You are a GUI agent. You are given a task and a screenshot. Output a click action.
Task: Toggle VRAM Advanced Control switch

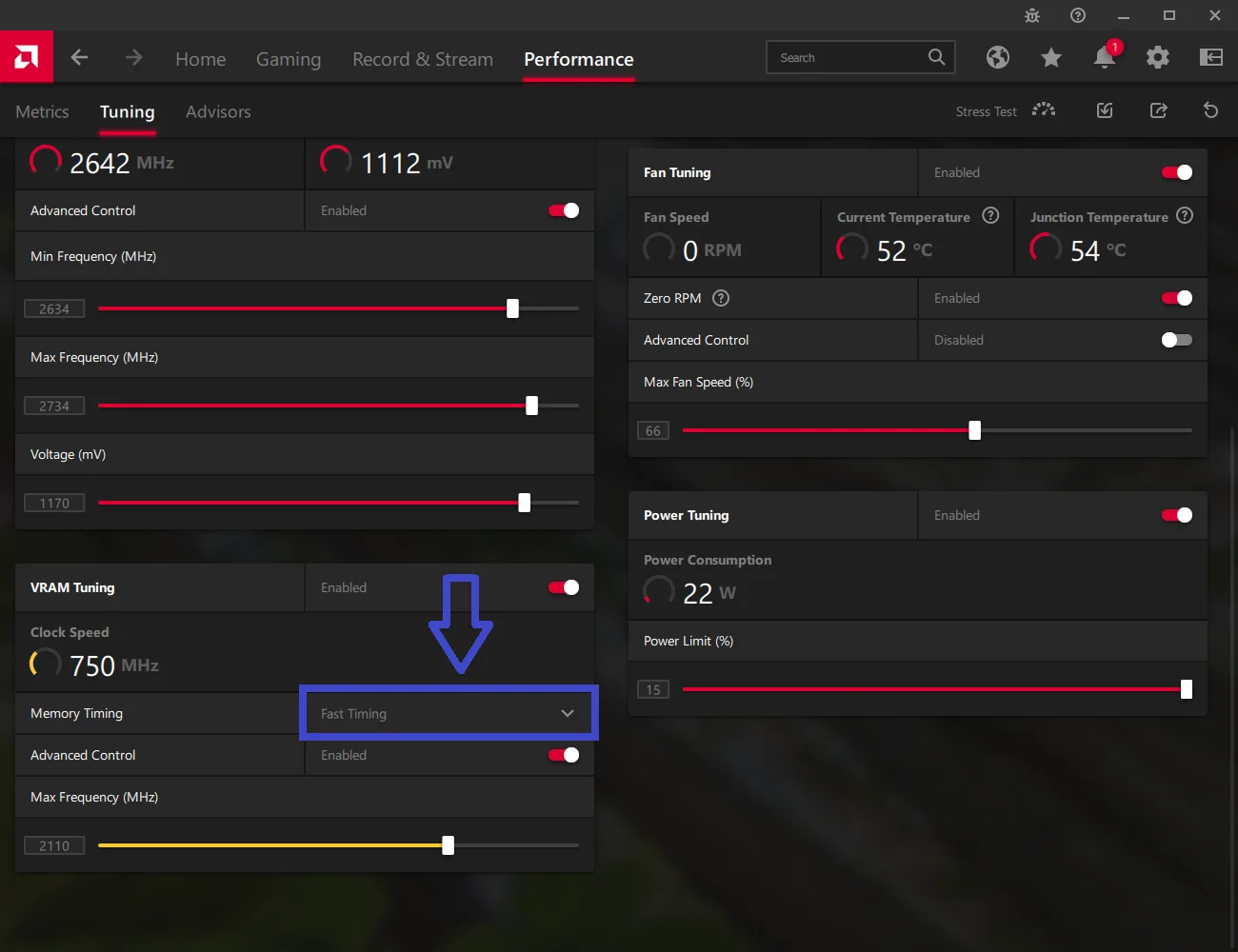[x=564, y=755]
